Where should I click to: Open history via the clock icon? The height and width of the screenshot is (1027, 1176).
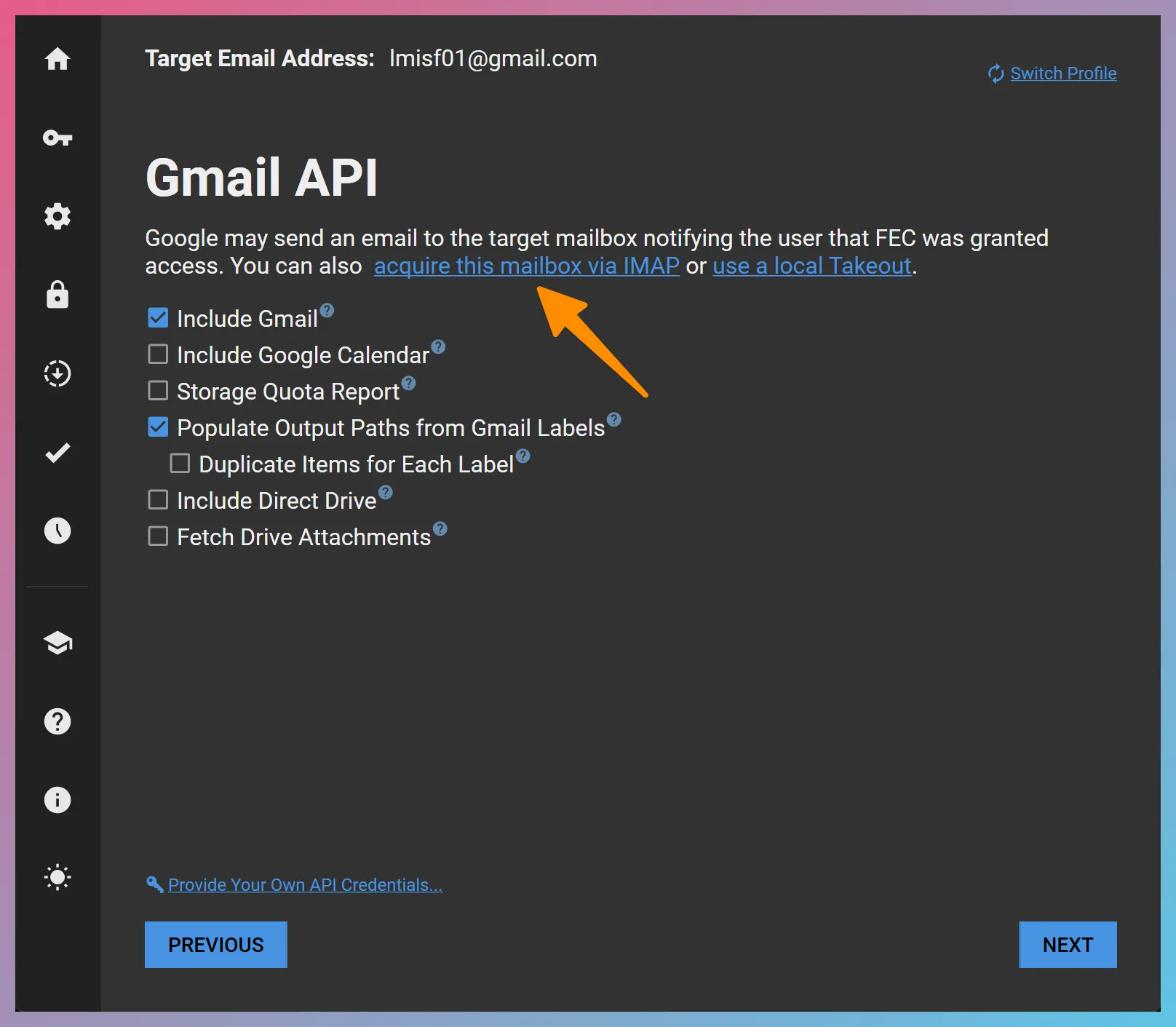57,531
